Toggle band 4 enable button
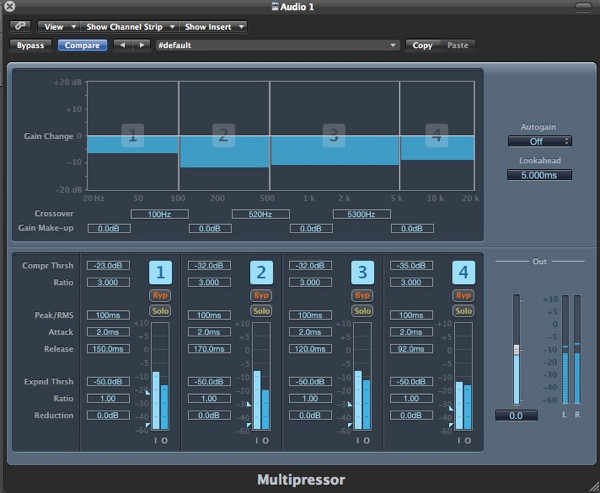 tap(463, 273)
